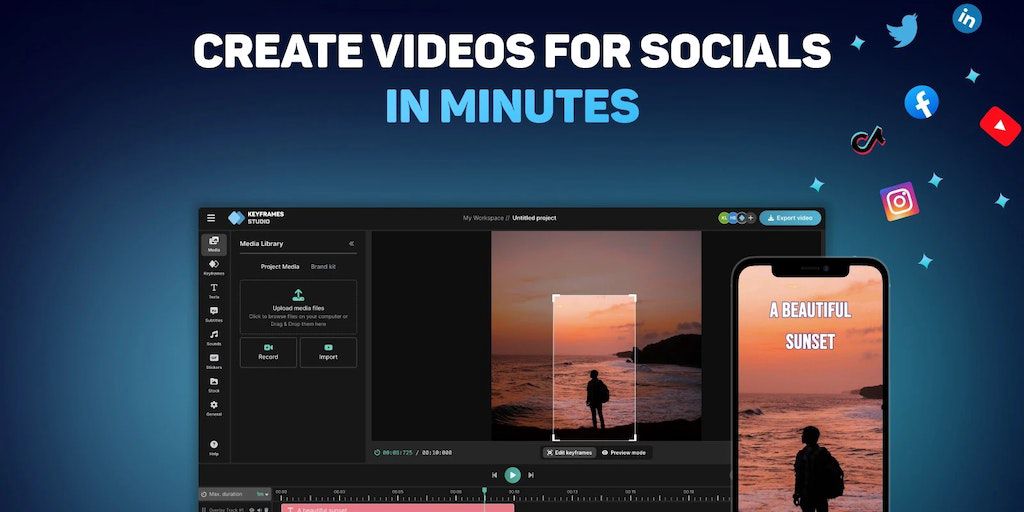The width and height of the screenshot is (1024, 512).
Task: Open the Stickers panel
Action: coord(214,361)
